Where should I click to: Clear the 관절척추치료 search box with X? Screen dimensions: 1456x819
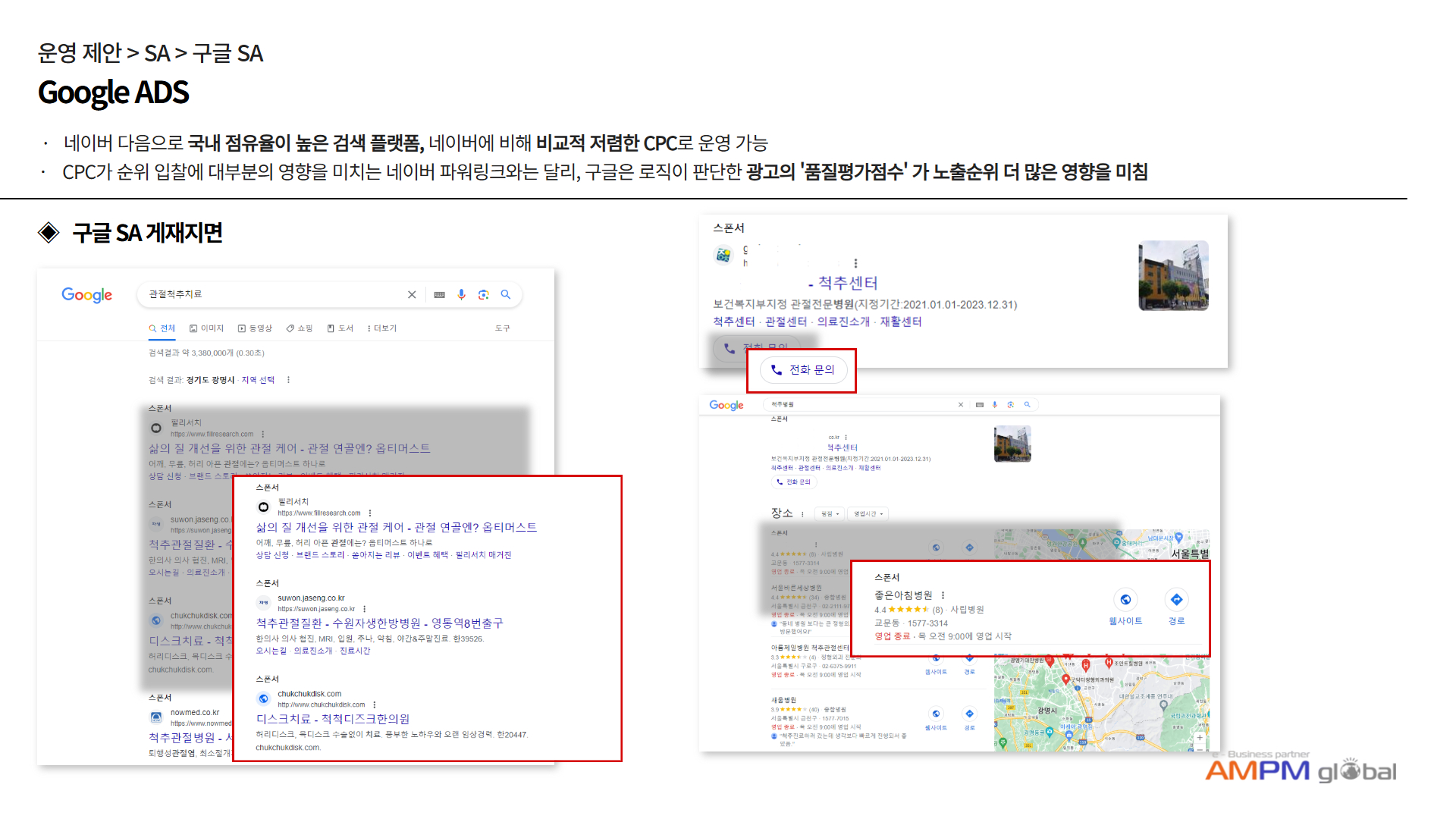[x=412, y=294]
